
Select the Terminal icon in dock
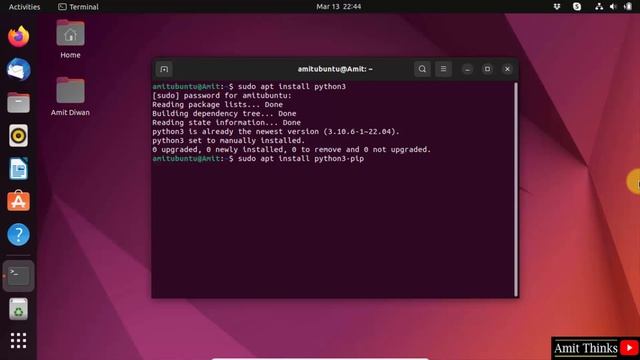(18, 276)
